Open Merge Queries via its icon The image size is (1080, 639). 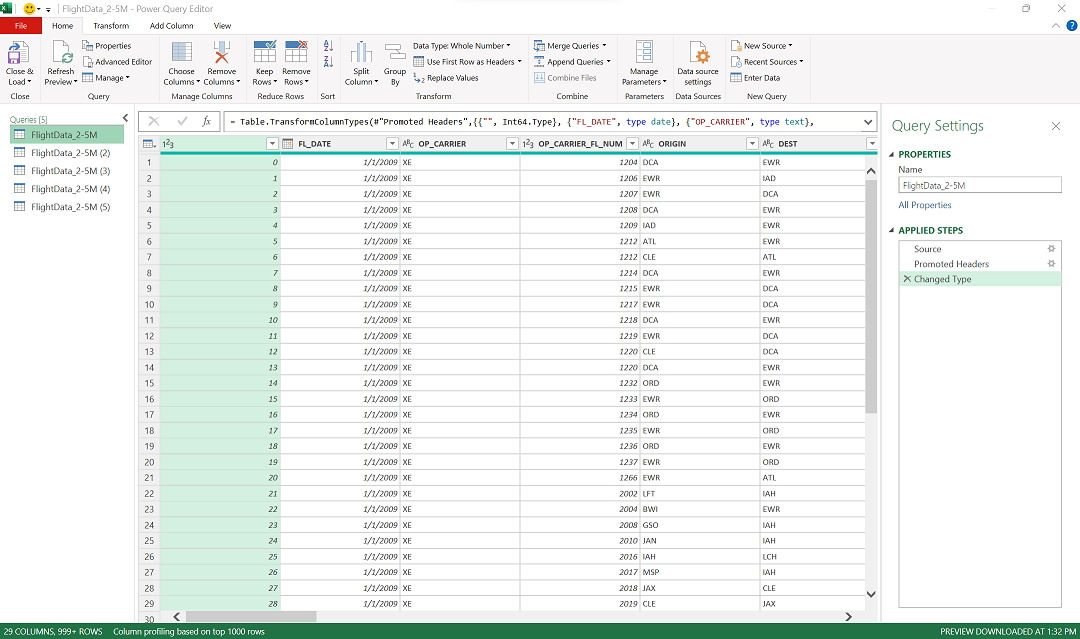[x=537, y=45]
